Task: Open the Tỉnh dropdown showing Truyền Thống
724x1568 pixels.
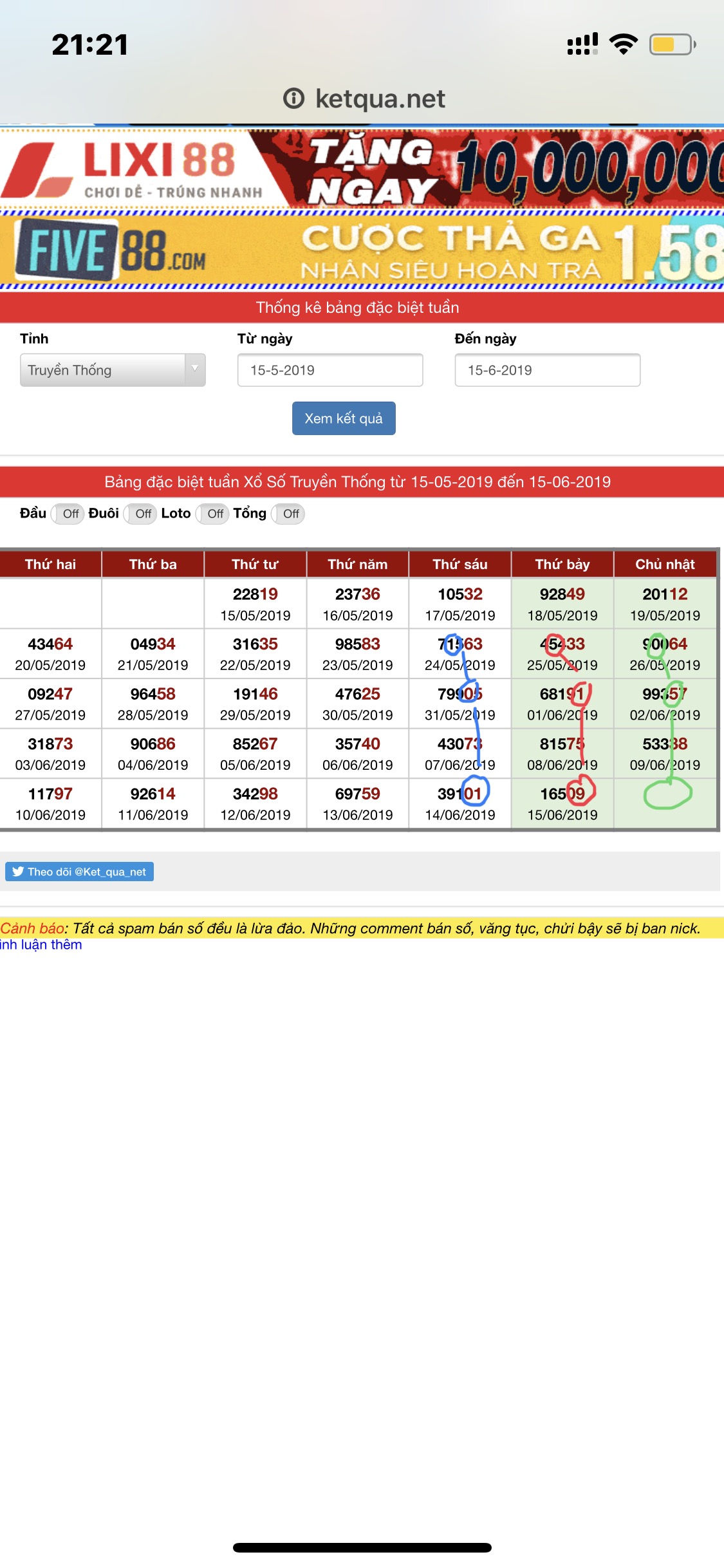Action: 103,370
